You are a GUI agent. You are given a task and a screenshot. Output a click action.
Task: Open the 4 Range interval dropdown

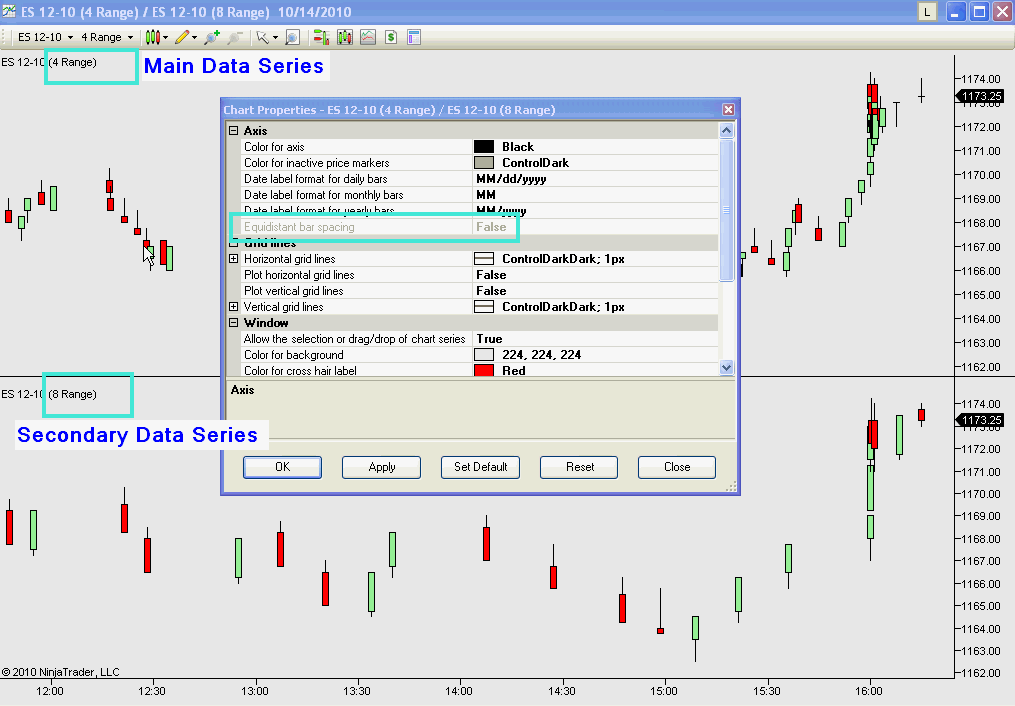pyautogui.click(x=107, y=37)
